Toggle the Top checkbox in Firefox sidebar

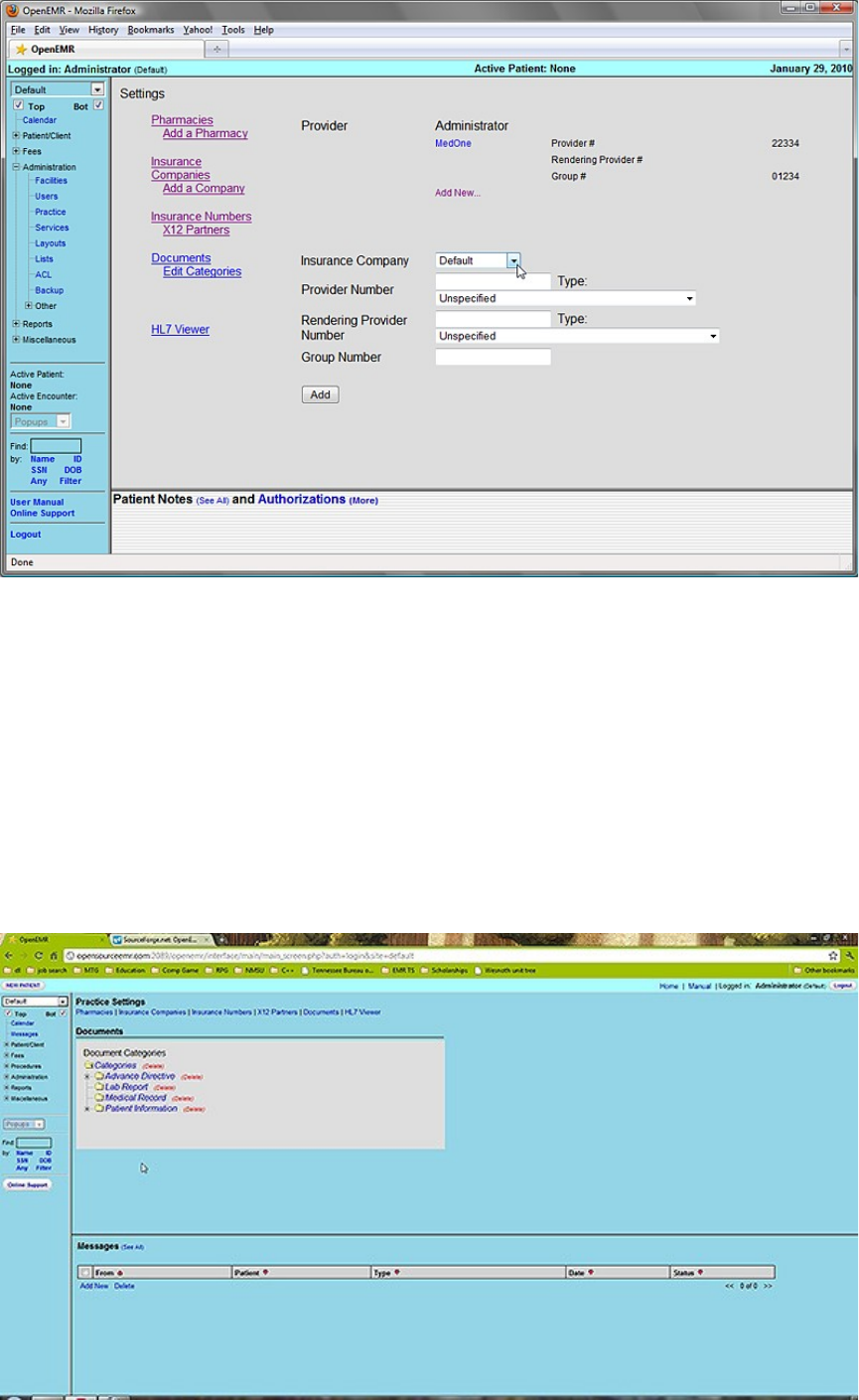tap(18, 105)
